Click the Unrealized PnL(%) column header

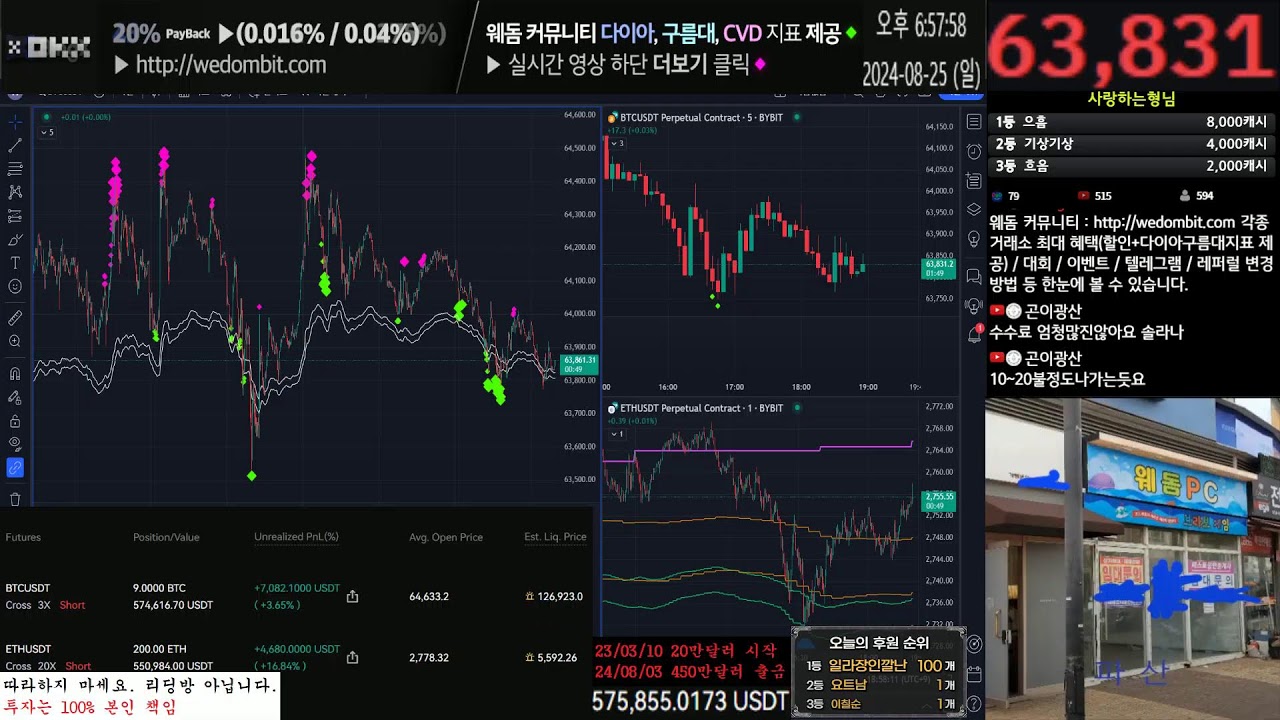coord(296,537)
